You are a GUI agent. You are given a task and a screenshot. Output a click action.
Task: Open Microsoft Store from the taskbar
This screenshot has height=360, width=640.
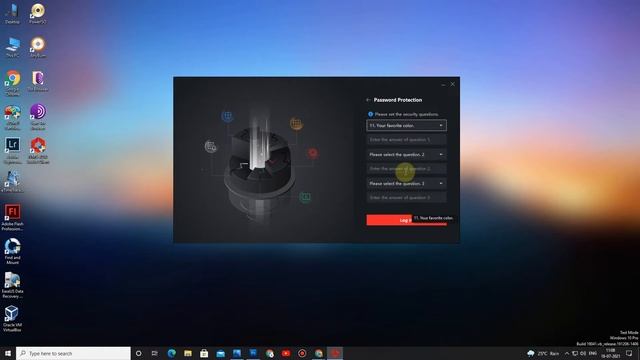[x=204, y=353]
